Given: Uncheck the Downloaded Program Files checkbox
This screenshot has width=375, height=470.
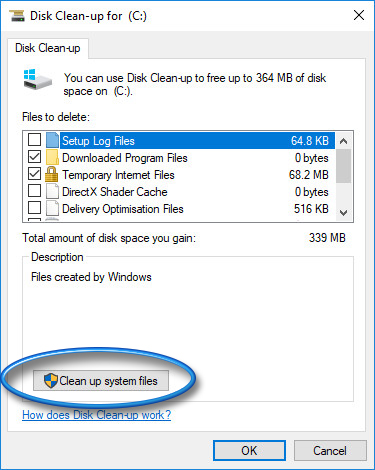Looking at the screenshot, I should point(34,157).
